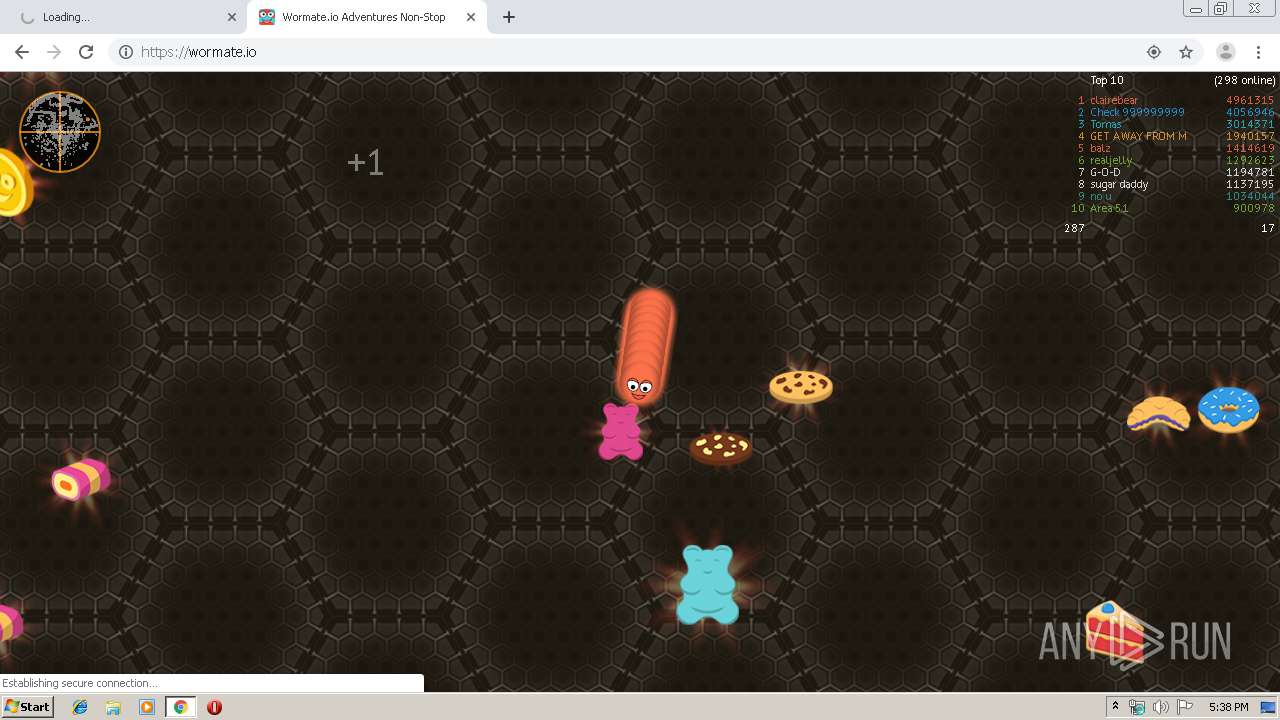Viewport: 1280px width, 720px height.
Task: Show hidden system tray icons
Action: [1115, 707]
